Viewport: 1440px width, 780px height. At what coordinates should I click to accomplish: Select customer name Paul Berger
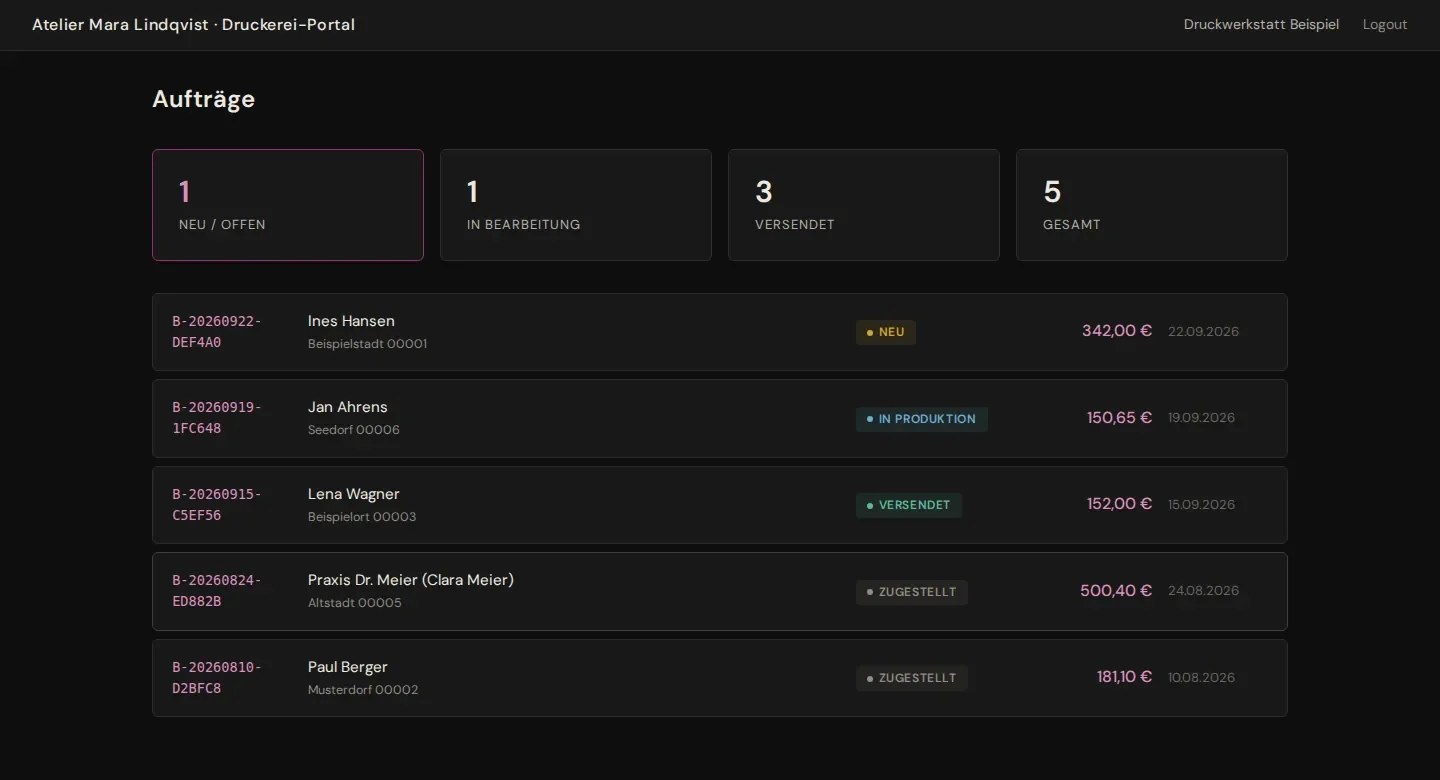tap(348, 667)
